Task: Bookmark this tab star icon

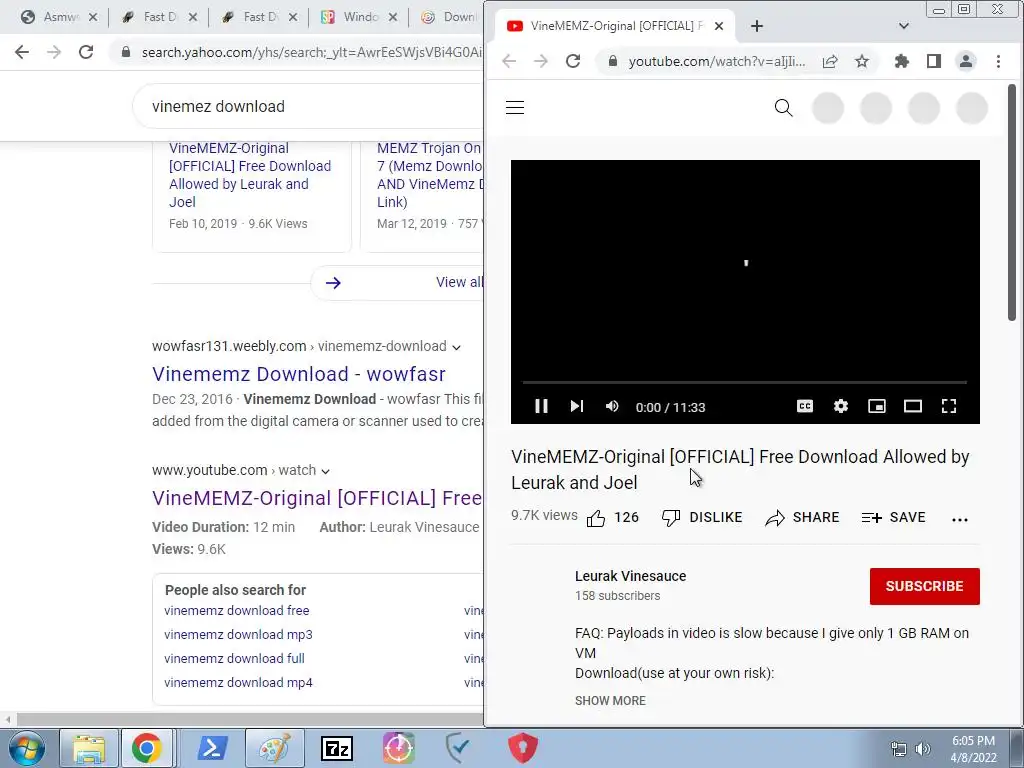Action: [861, 61]
